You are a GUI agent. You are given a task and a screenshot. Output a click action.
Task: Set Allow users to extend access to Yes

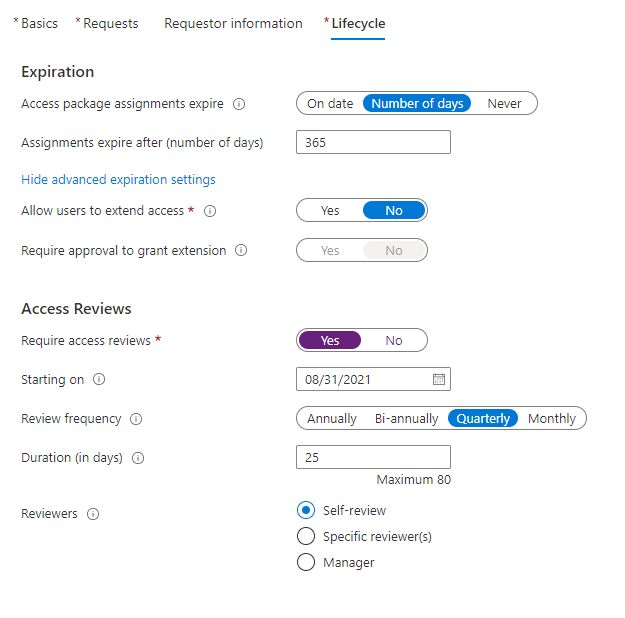(330, 211)
